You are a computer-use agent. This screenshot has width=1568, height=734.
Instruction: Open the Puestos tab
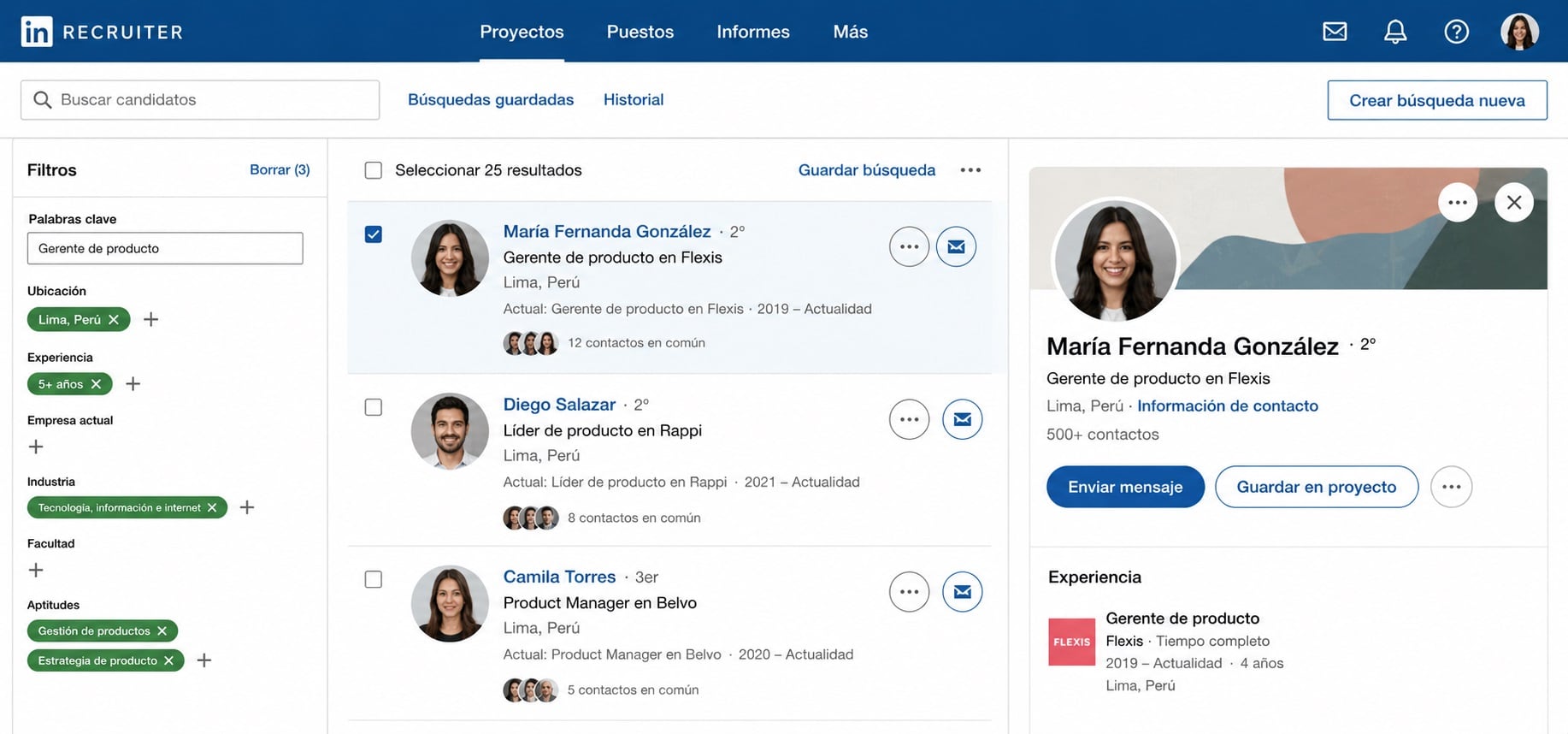(x=640, y=32)
